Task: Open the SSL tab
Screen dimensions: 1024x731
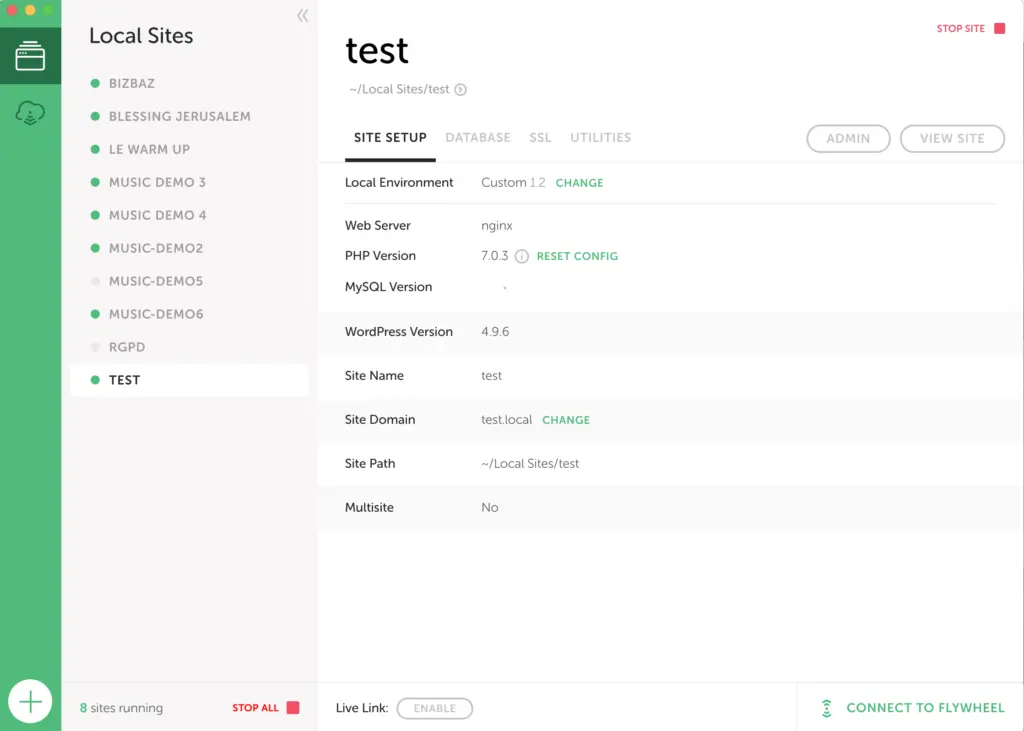Action: (x=540, y=138)
